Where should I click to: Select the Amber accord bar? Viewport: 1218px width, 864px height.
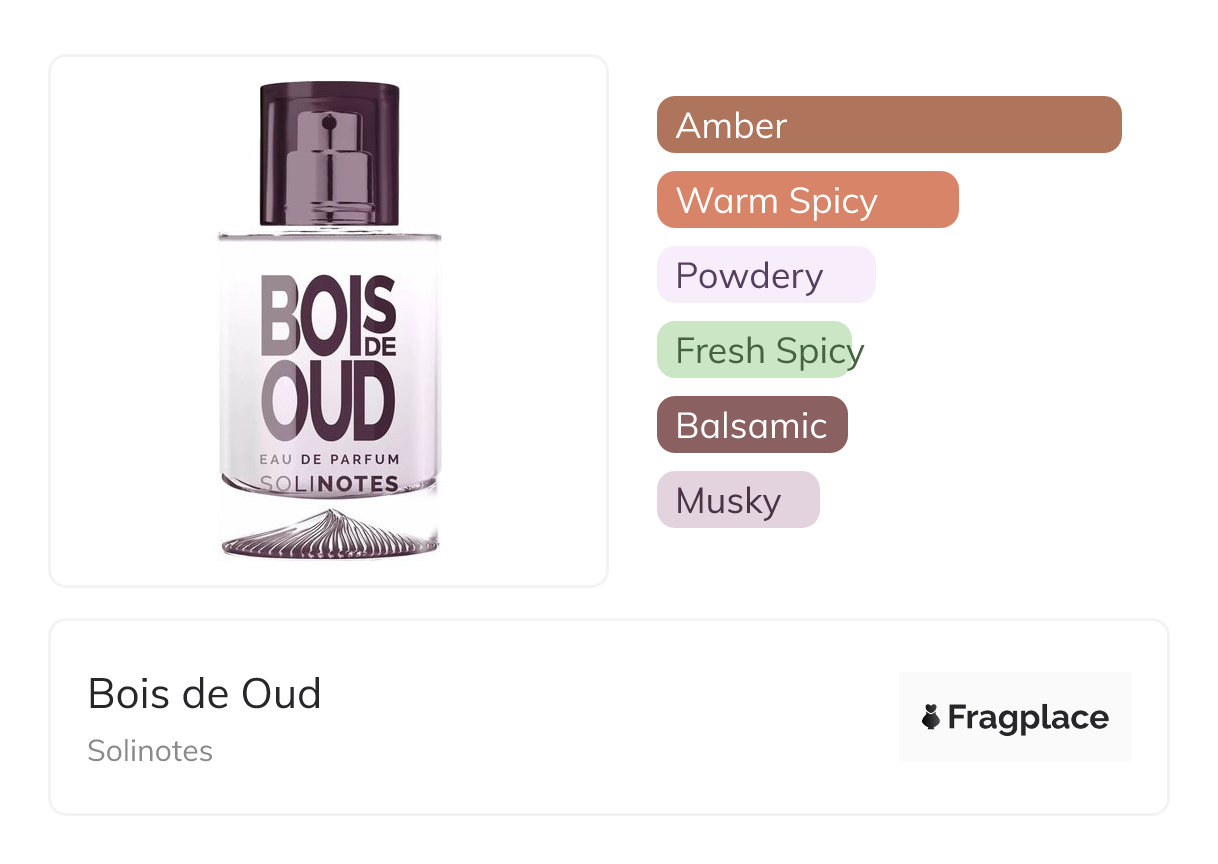[888, 125]
